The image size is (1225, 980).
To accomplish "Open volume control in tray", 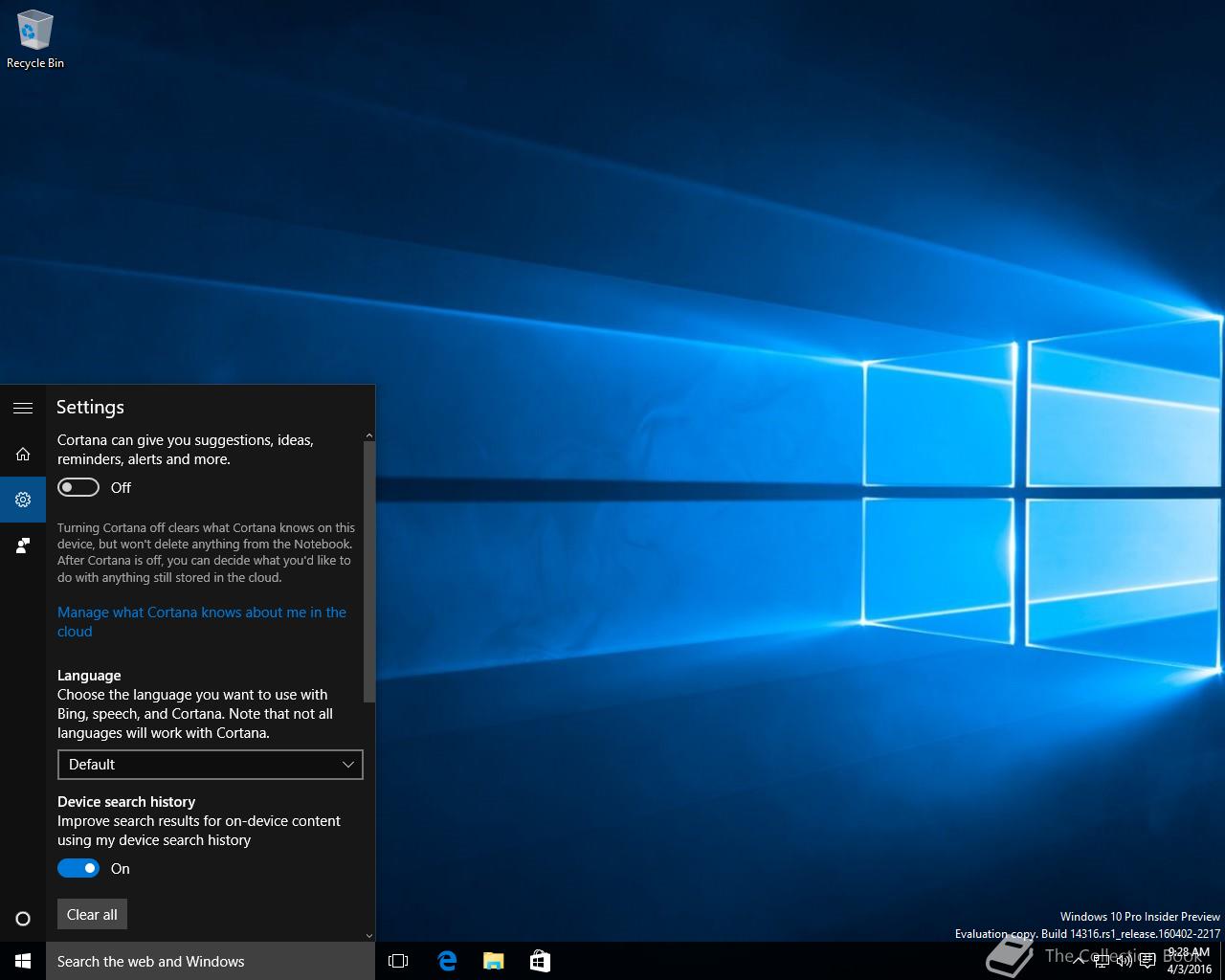I will (1125, 961).
